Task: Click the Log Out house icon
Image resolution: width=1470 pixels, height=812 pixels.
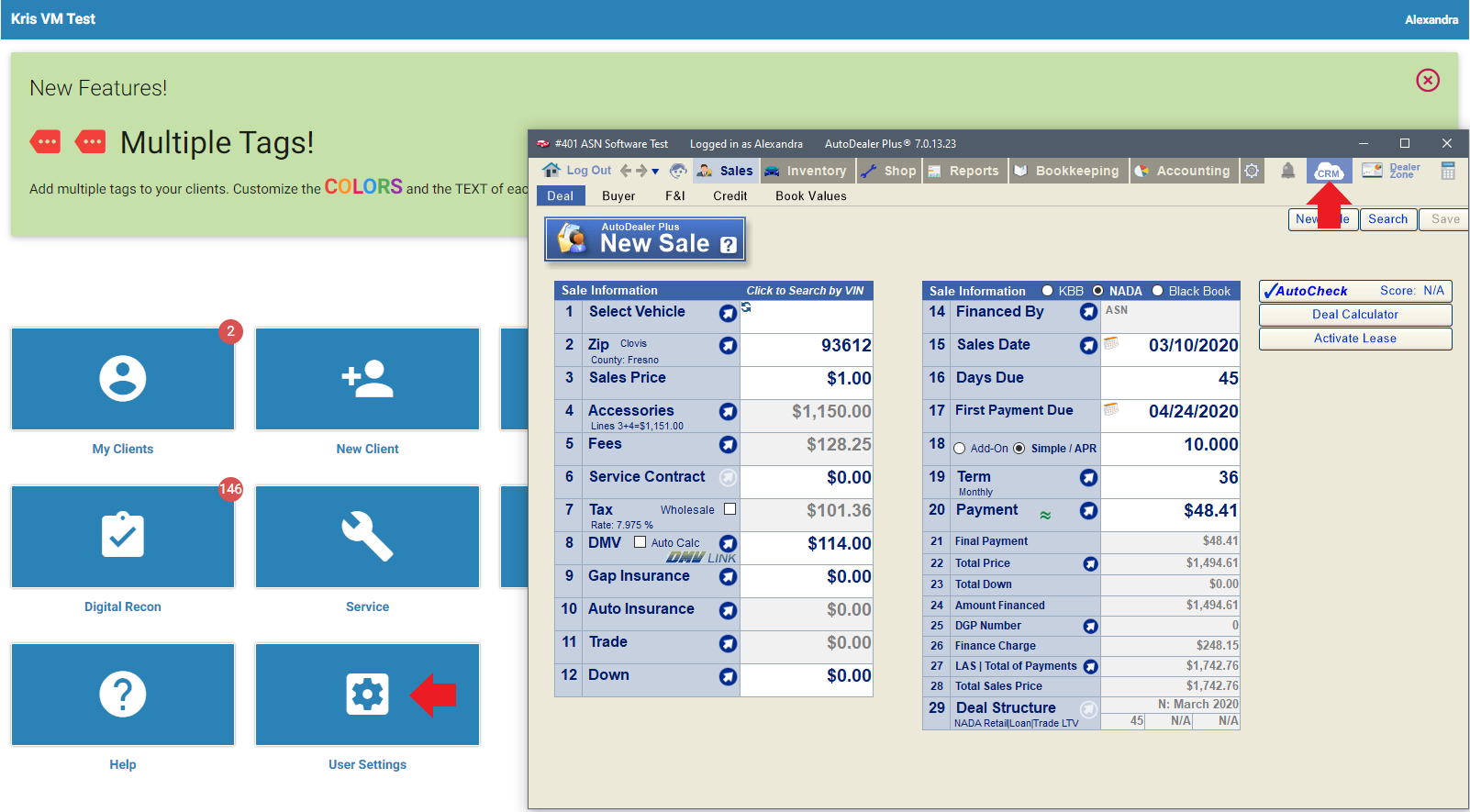Action: point(551,170)
